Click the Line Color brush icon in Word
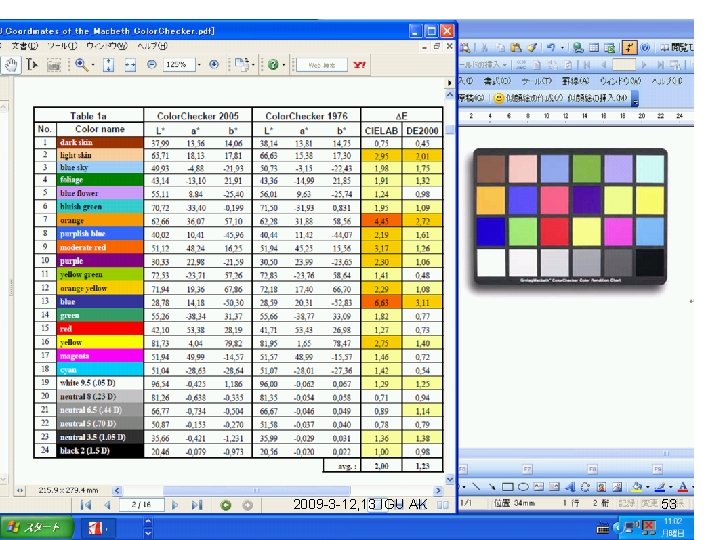The image size is (720, 540). coord(660,487)
